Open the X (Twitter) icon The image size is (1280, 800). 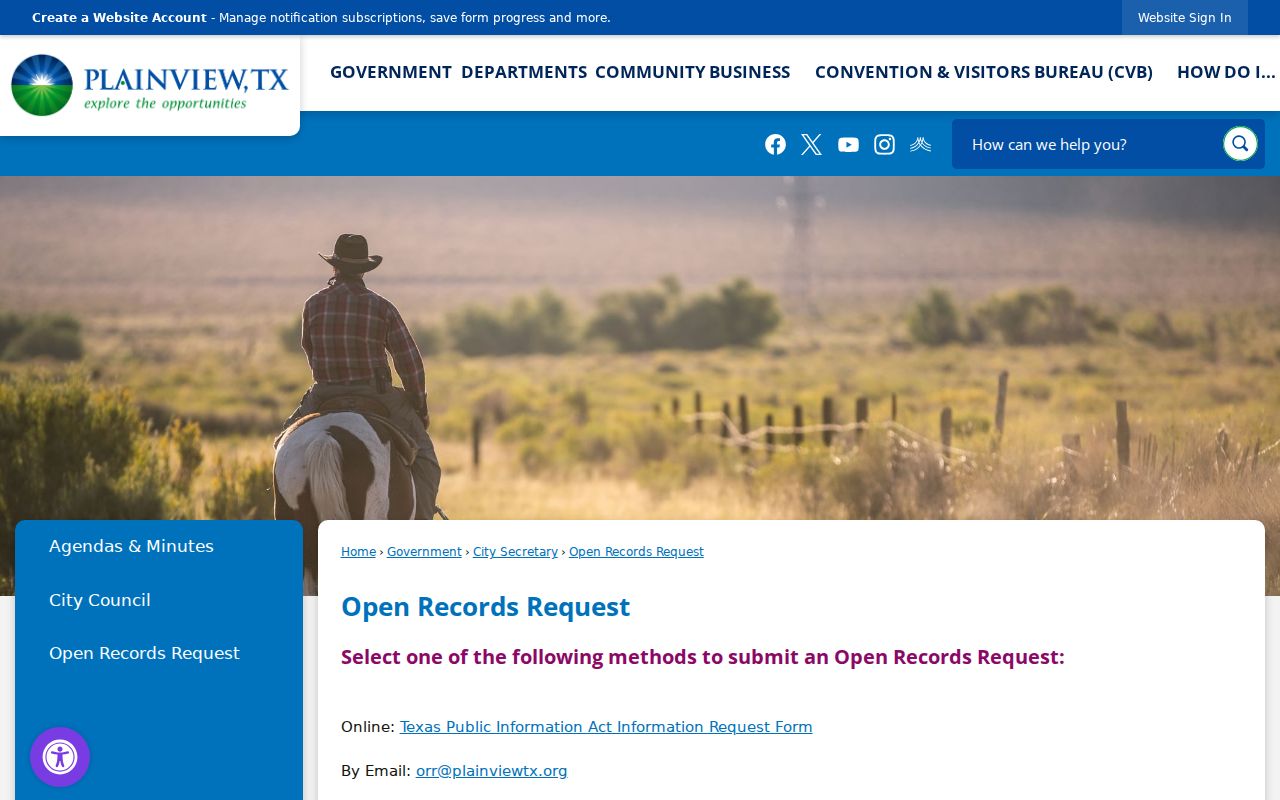[x=811, y=145]
